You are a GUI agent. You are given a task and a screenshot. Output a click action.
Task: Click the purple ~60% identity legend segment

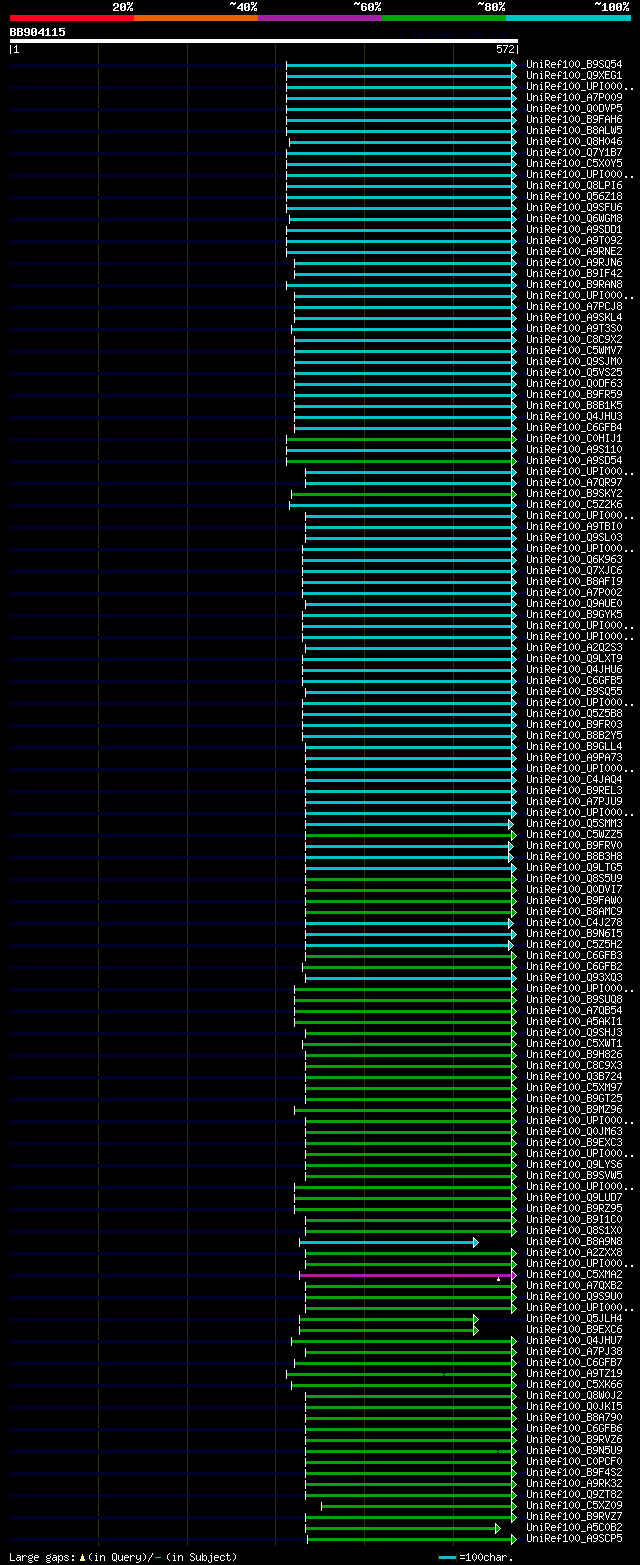pyautogui.click(x=319, y=17)
